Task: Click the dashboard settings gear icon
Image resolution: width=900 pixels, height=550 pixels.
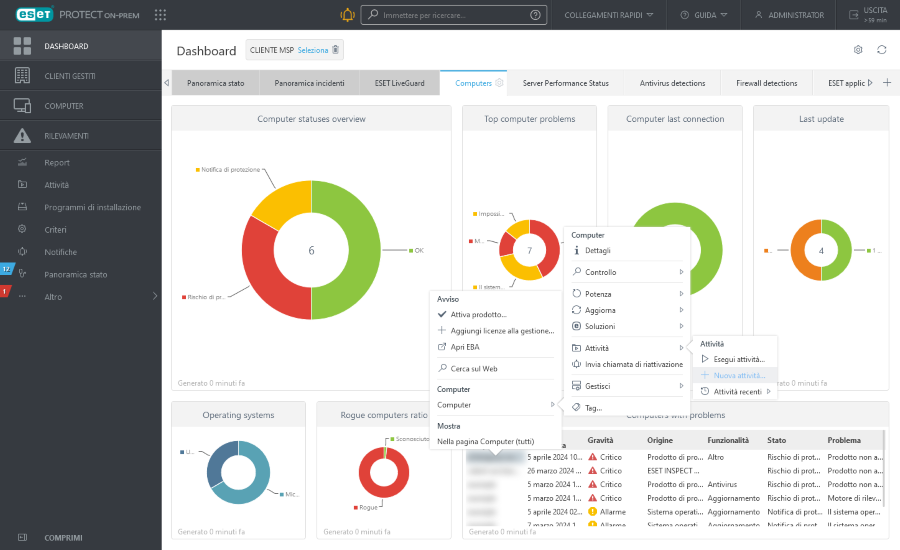Action: [x=858, y=50]
